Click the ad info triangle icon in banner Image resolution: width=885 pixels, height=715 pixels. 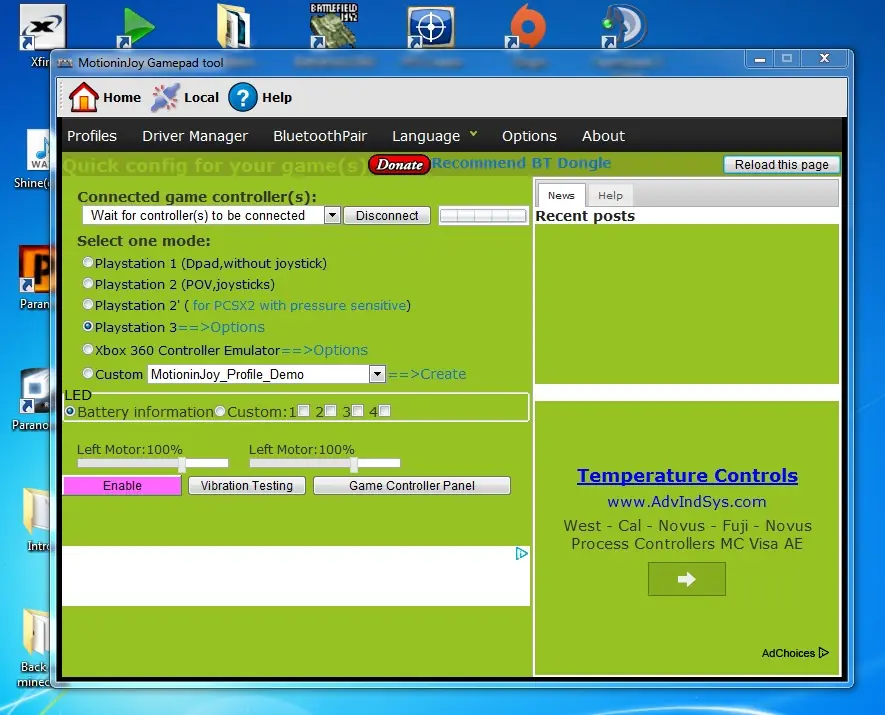point(522,554)
